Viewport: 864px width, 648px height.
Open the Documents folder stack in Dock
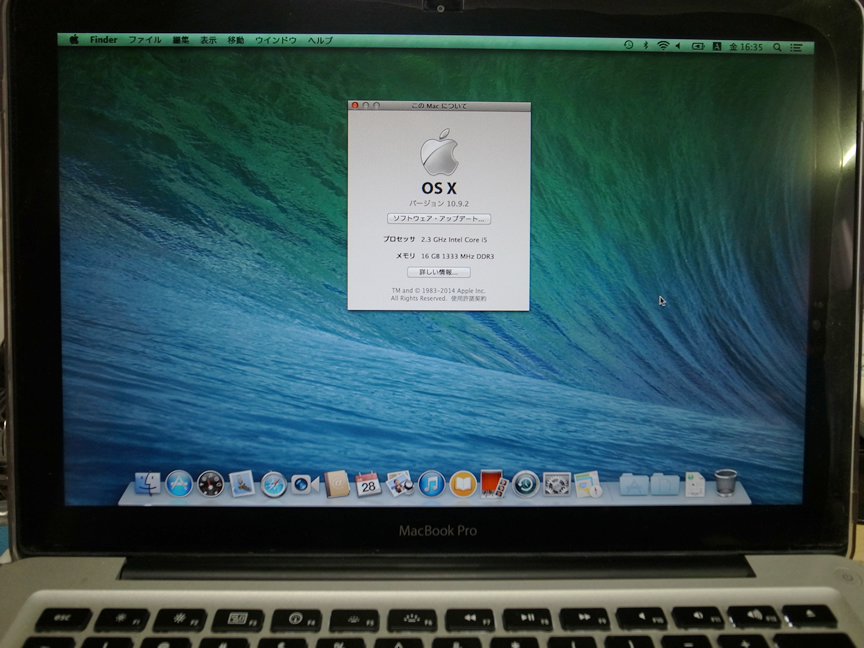(x=665, y=485)
